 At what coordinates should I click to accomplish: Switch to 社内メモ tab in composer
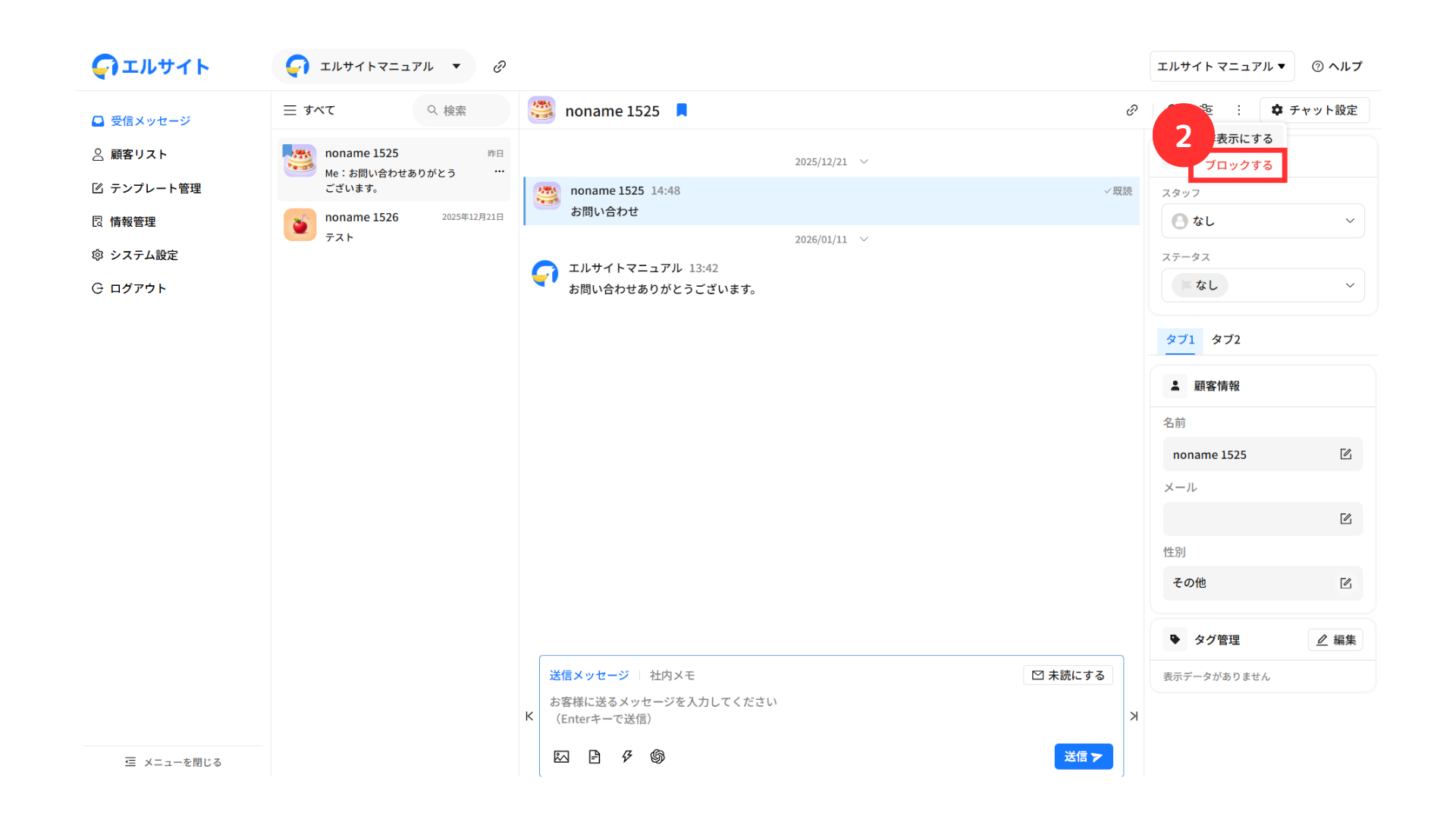point(672,675)
